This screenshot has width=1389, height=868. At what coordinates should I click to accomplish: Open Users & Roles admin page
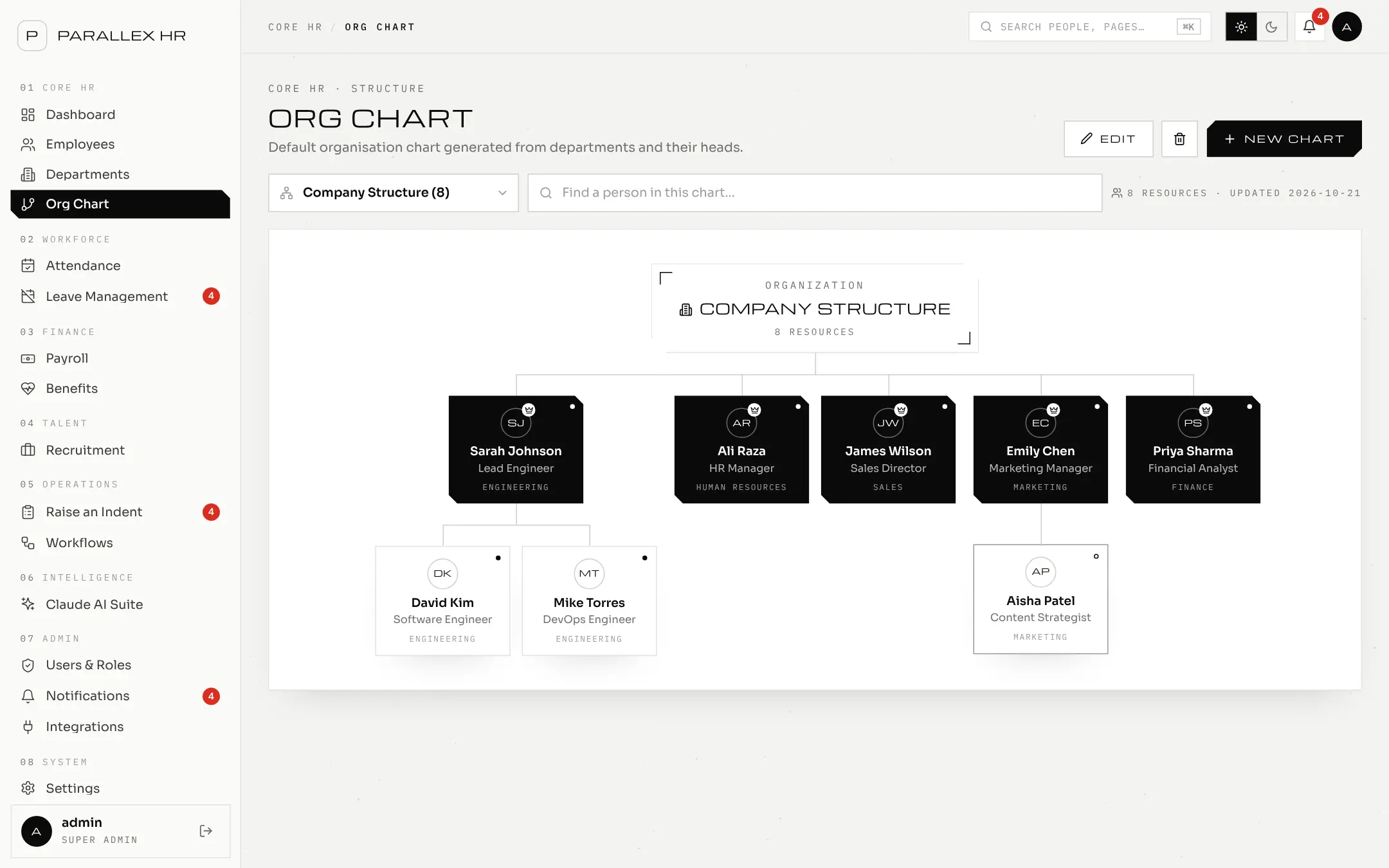120,665
